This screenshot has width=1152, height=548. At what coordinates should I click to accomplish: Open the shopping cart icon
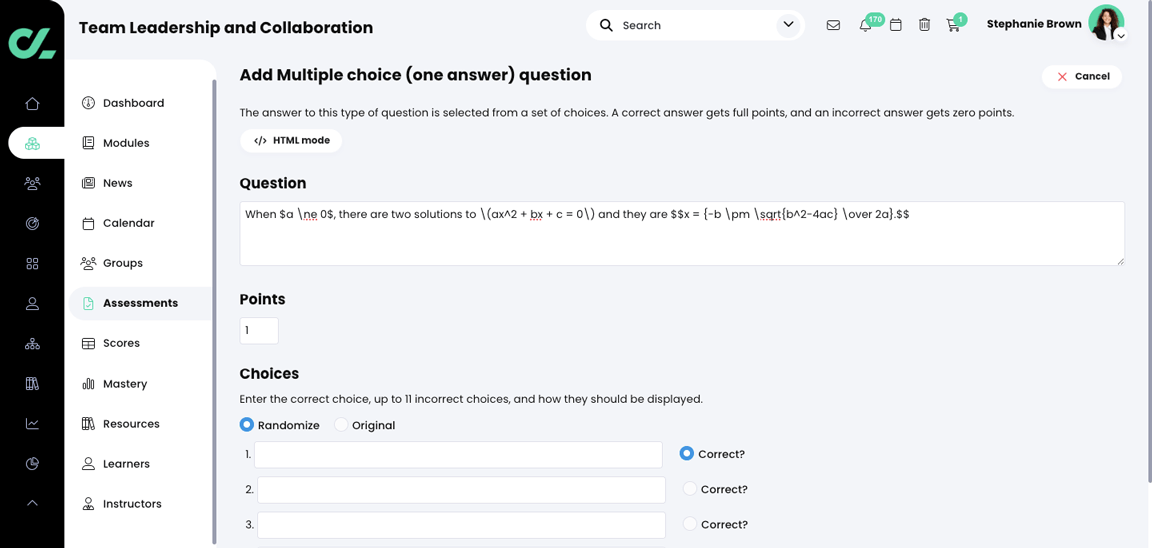click(954, 26)
